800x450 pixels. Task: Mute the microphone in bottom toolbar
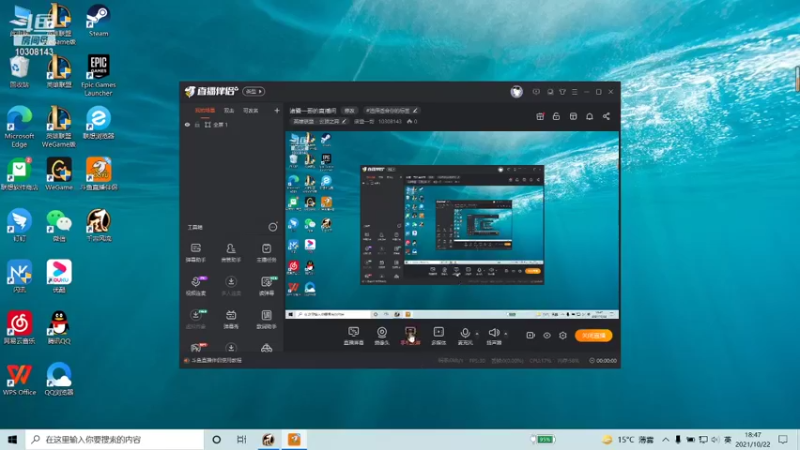point(465,336)
